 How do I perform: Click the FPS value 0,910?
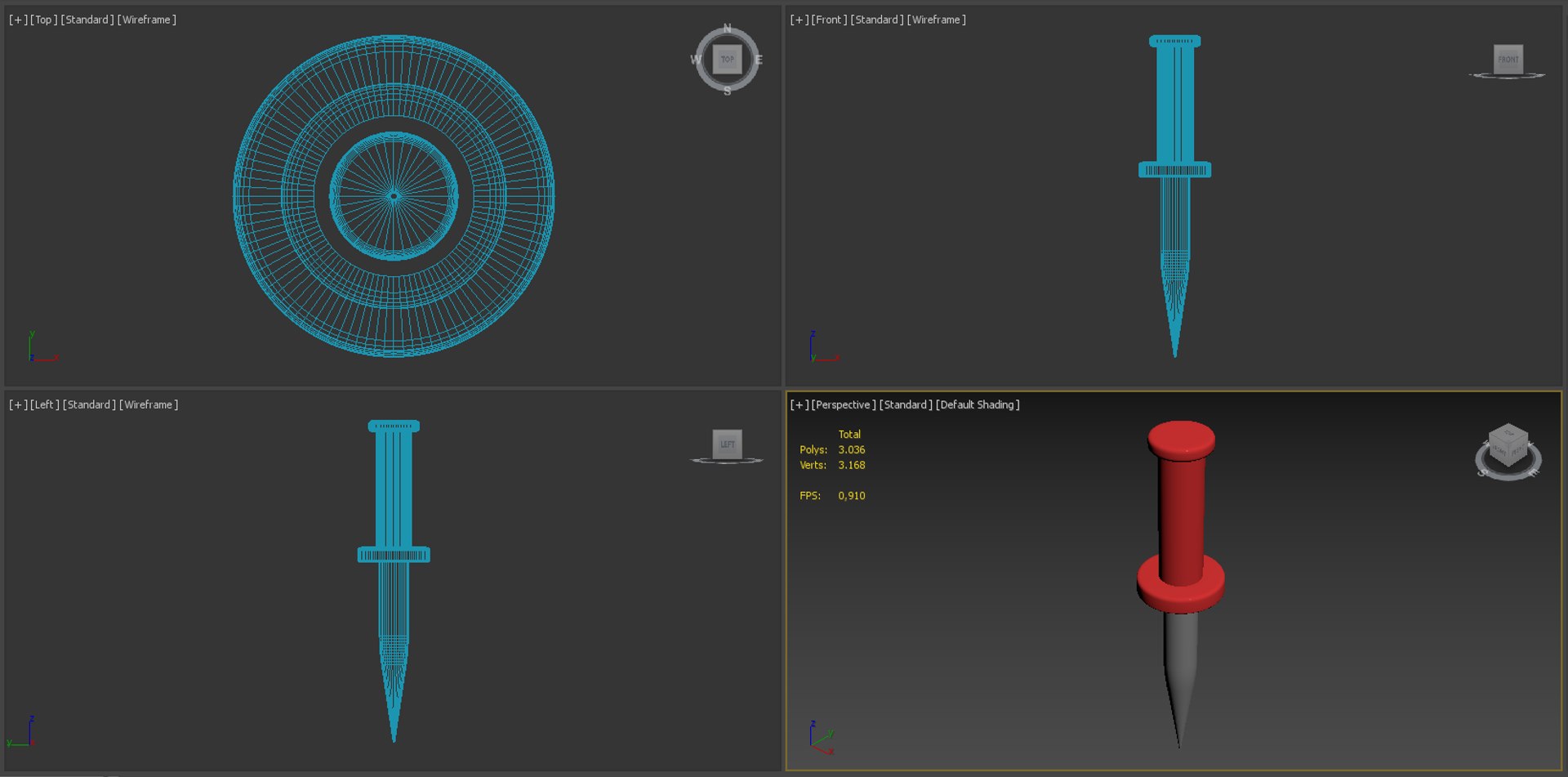[x=852, y=495]
